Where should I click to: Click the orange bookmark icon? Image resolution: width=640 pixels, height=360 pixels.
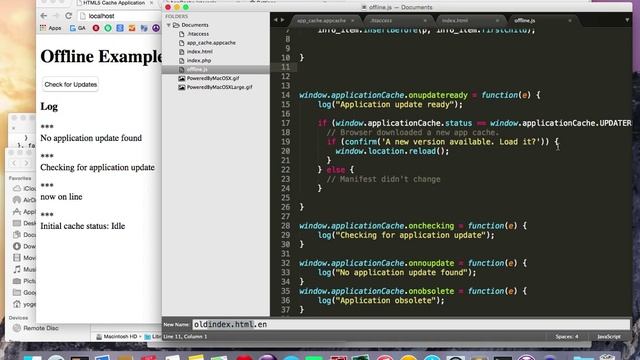(132, 28)
